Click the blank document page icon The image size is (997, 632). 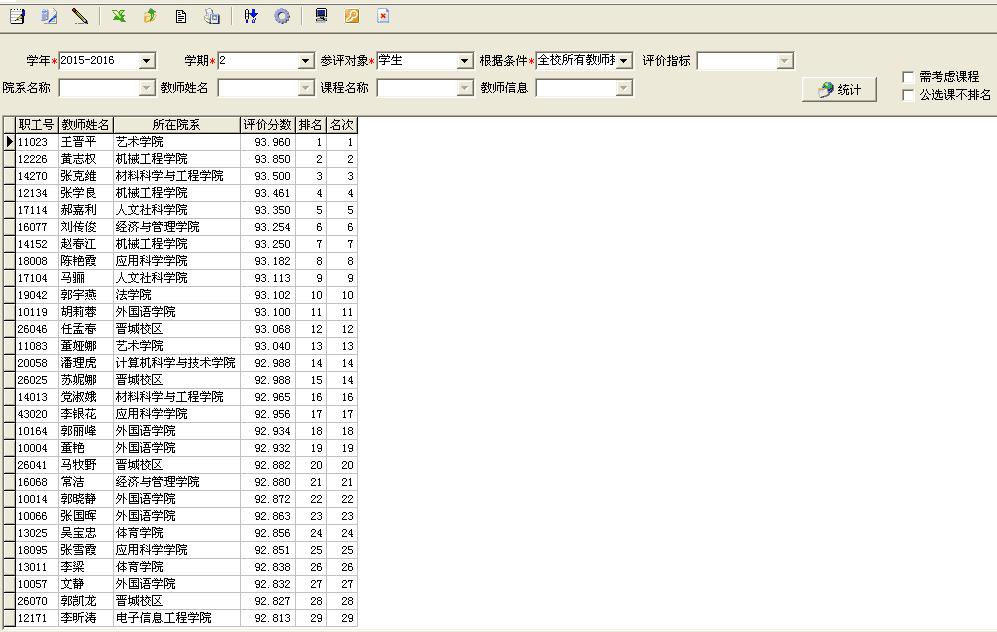click(181, 16)
